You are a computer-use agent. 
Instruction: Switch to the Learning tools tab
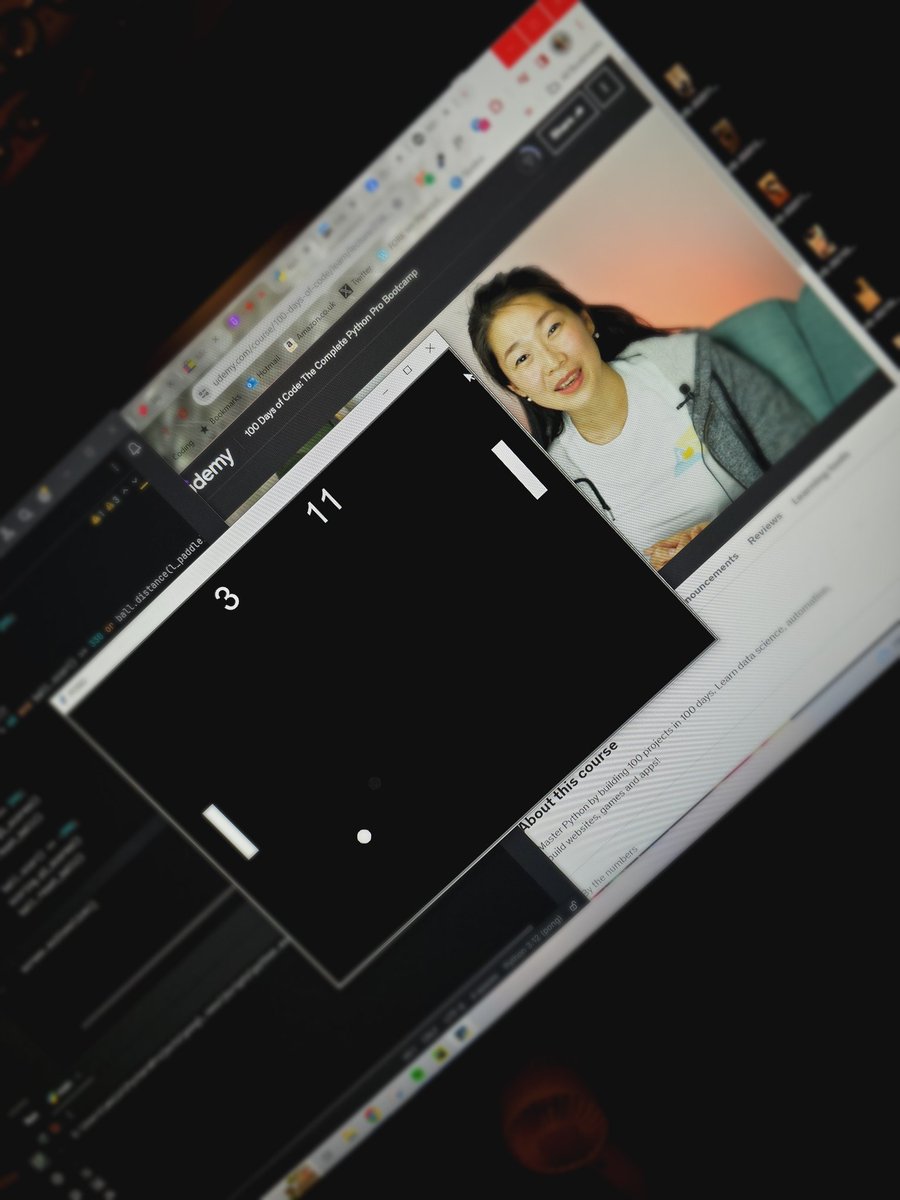pyautogui.click(x=821, y=478)
